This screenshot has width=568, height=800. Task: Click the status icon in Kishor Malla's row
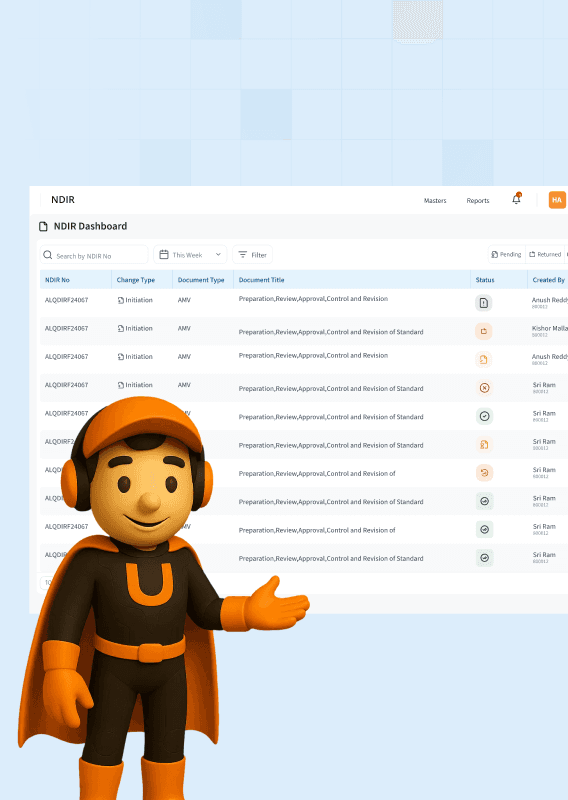[483, 331]
